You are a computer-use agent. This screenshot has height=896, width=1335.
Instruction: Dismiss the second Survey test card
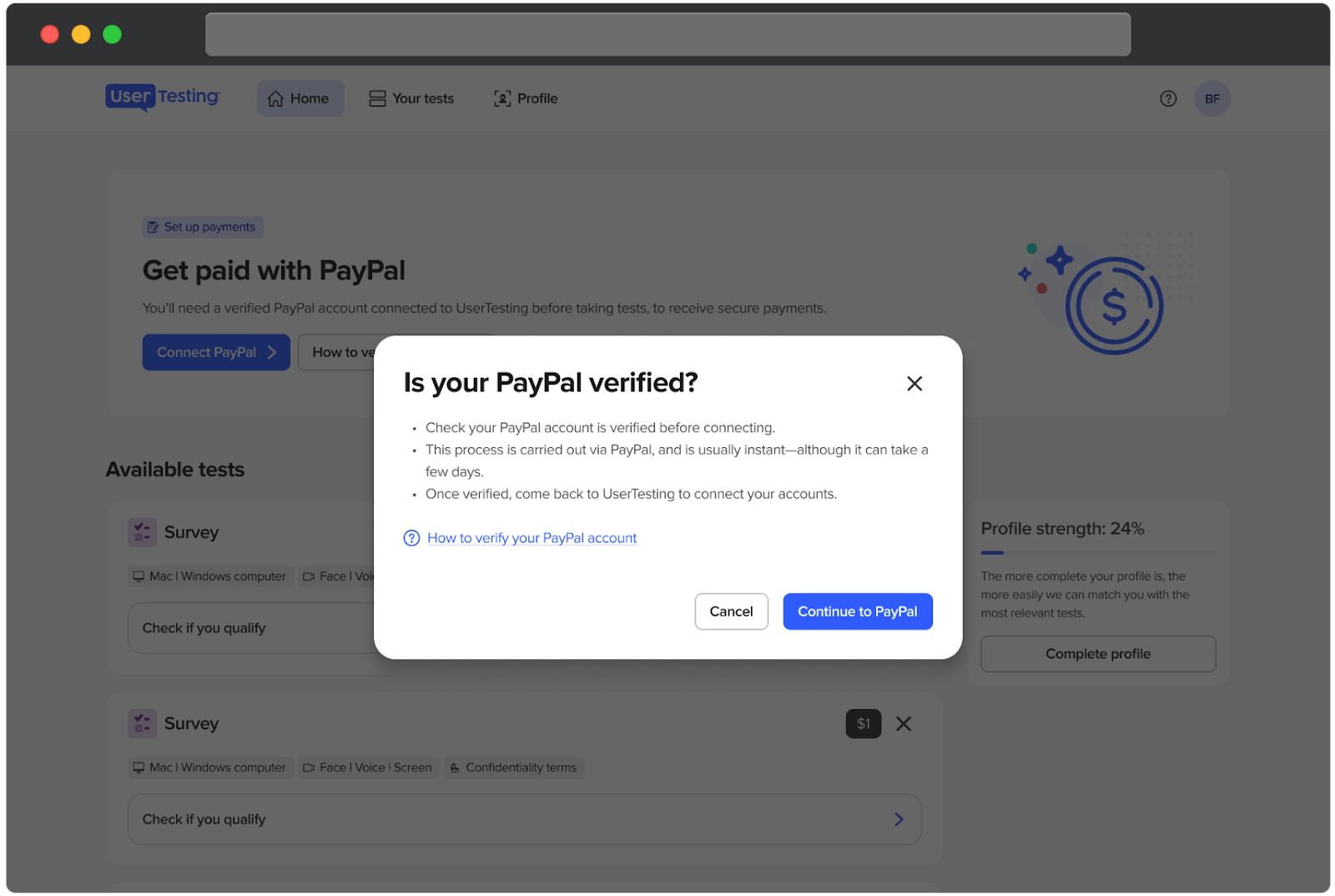(x=904, y=724)
